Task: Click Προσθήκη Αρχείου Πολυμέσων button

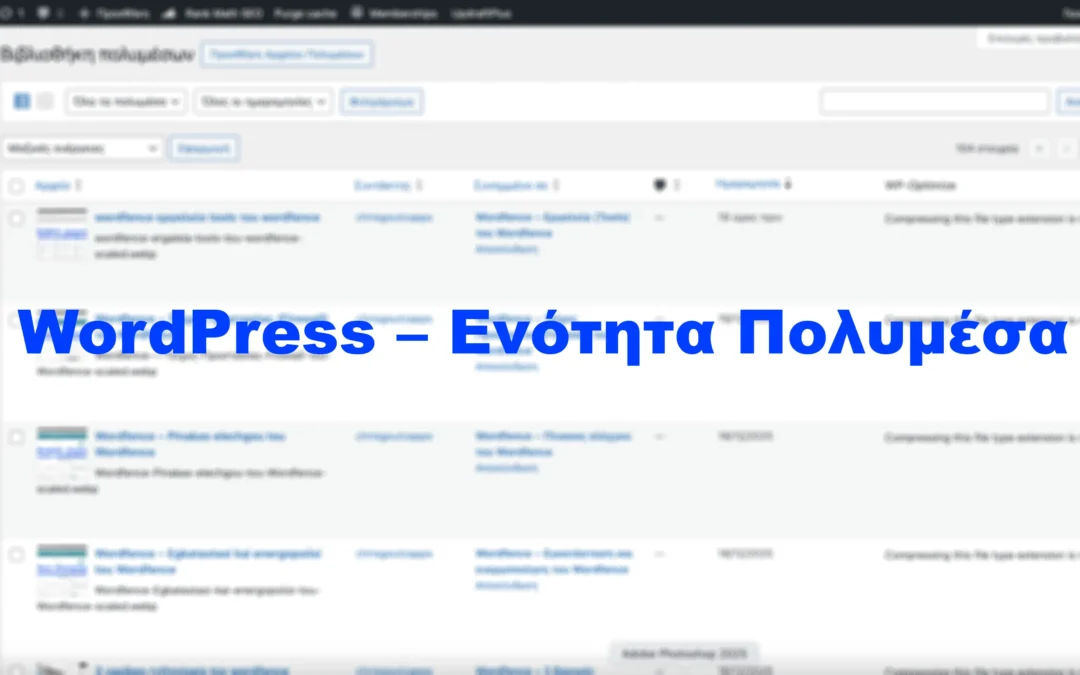Action: 287,54
